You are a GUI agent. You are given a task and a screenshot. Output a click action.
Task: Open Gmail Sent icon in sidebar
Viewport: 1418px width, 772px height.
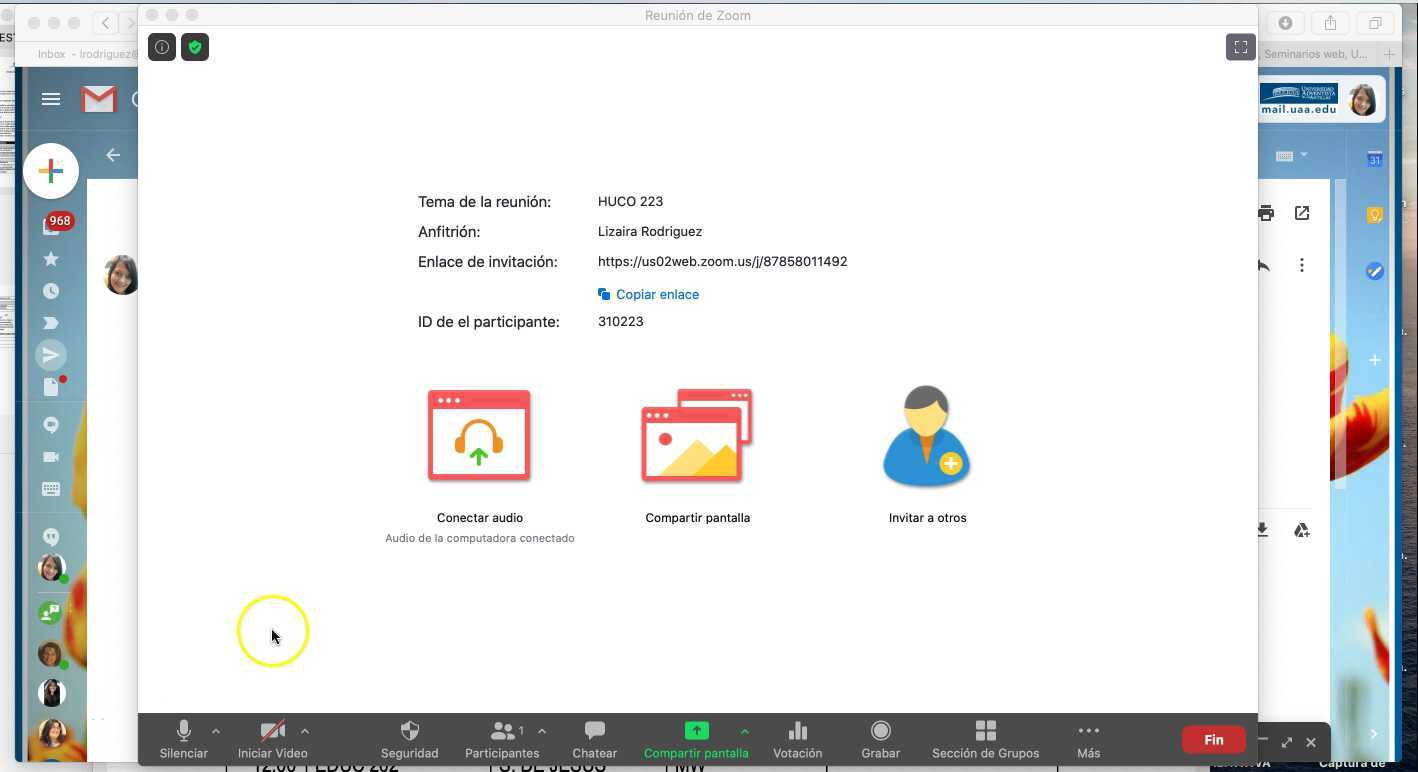click(x=51, y=355)
